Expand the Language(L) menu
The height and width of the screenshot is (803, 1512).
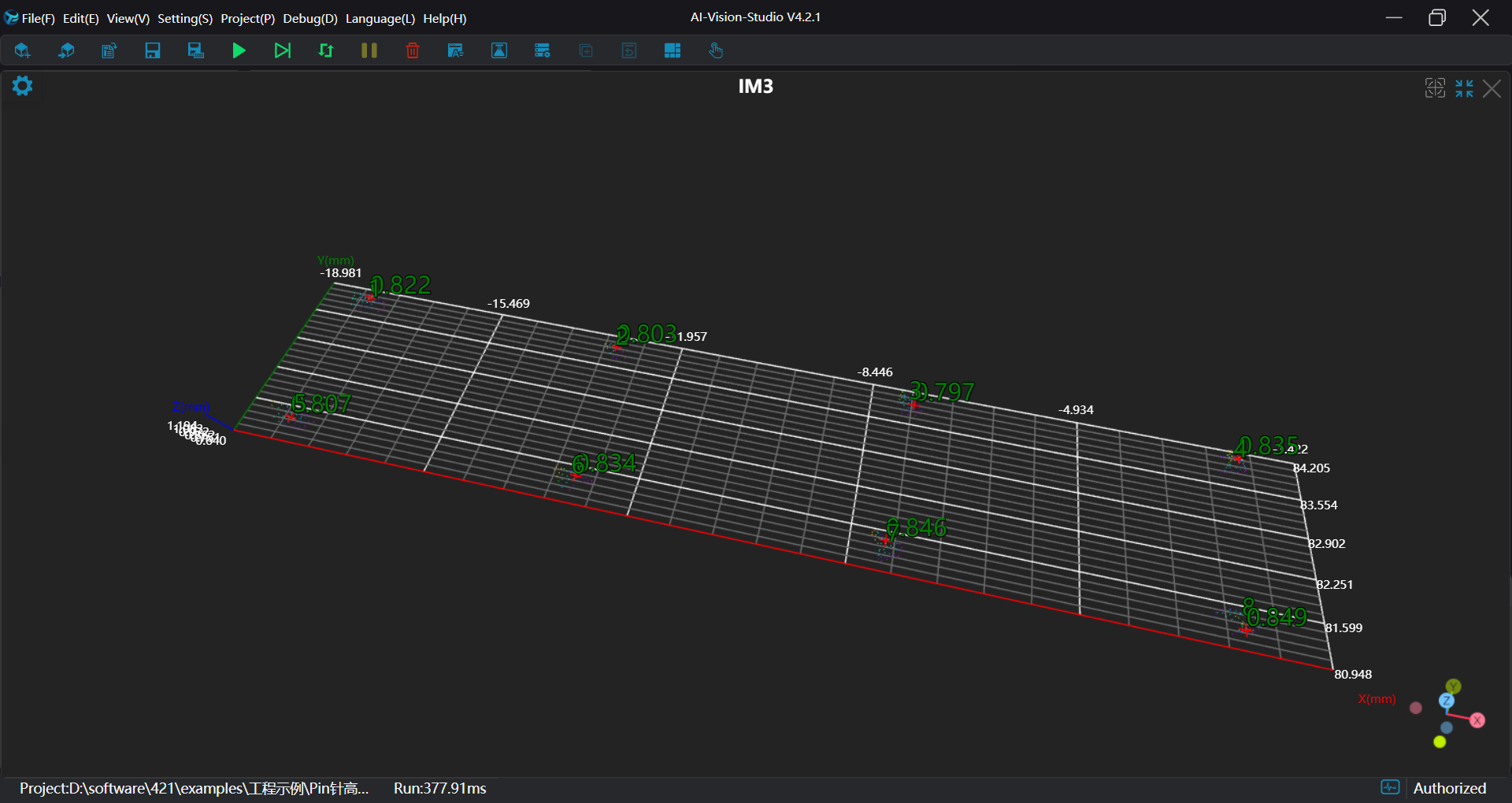click(380, 18)
